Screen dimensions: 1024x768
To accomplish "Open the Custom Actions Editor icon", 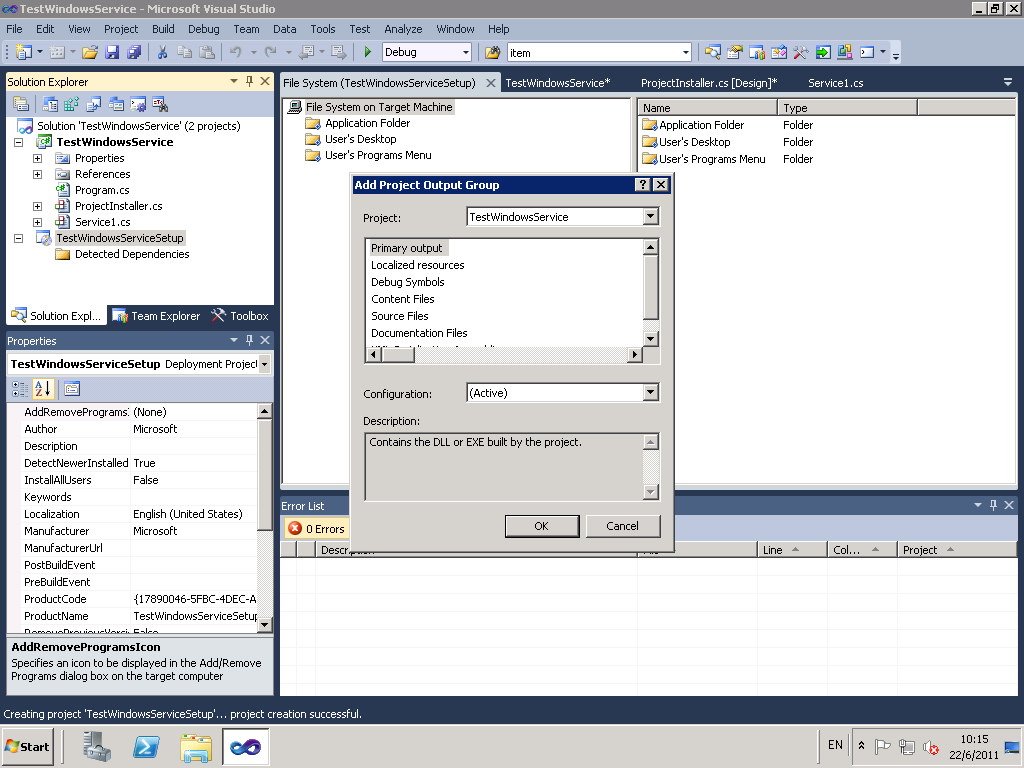I will coord(138,104).
